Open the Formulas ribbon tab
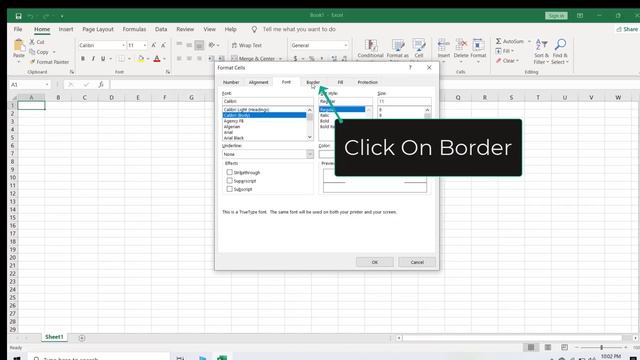This screenshot has height=360, width=640. (134, 29)
